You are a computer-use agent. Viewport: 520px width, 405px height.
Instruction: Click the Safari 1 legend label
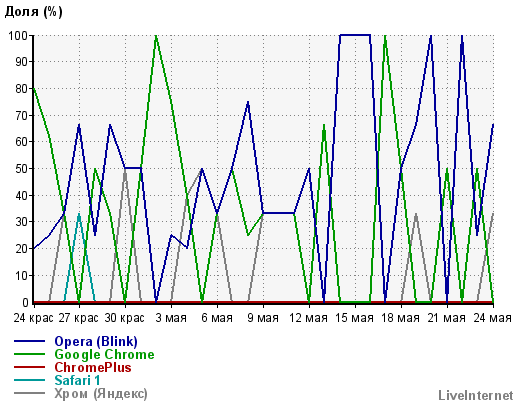[x=77, y=380]
